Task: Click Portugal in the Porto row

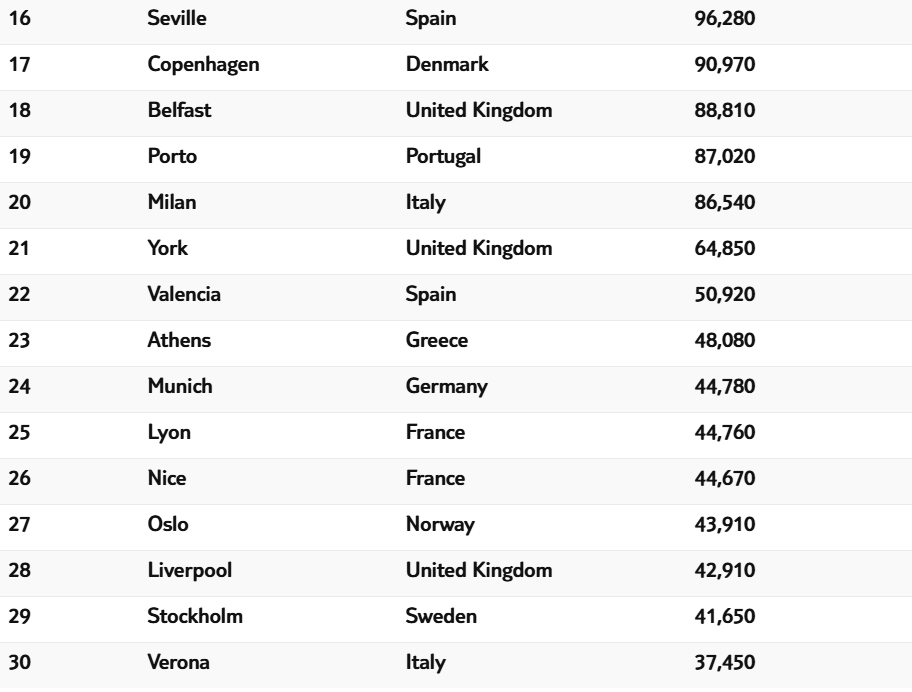Action: click(443, 157)
